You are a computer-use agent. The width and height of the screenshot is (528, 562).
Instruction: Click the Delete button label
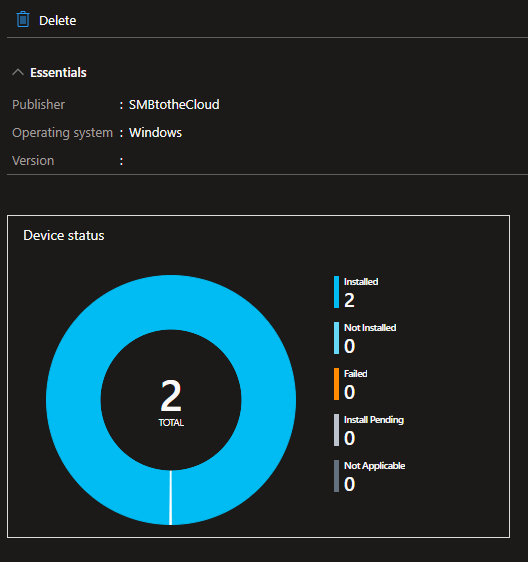tap(57, 20)
